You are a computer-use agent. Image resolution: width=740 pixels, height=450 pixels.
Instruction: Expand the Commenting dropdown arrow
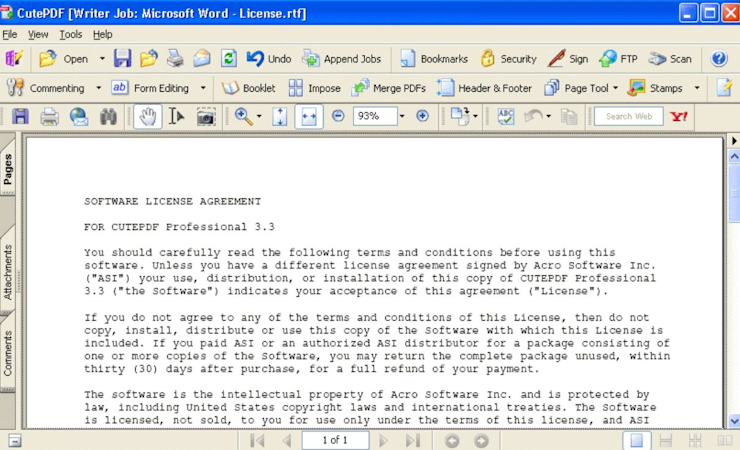[98, 88]
